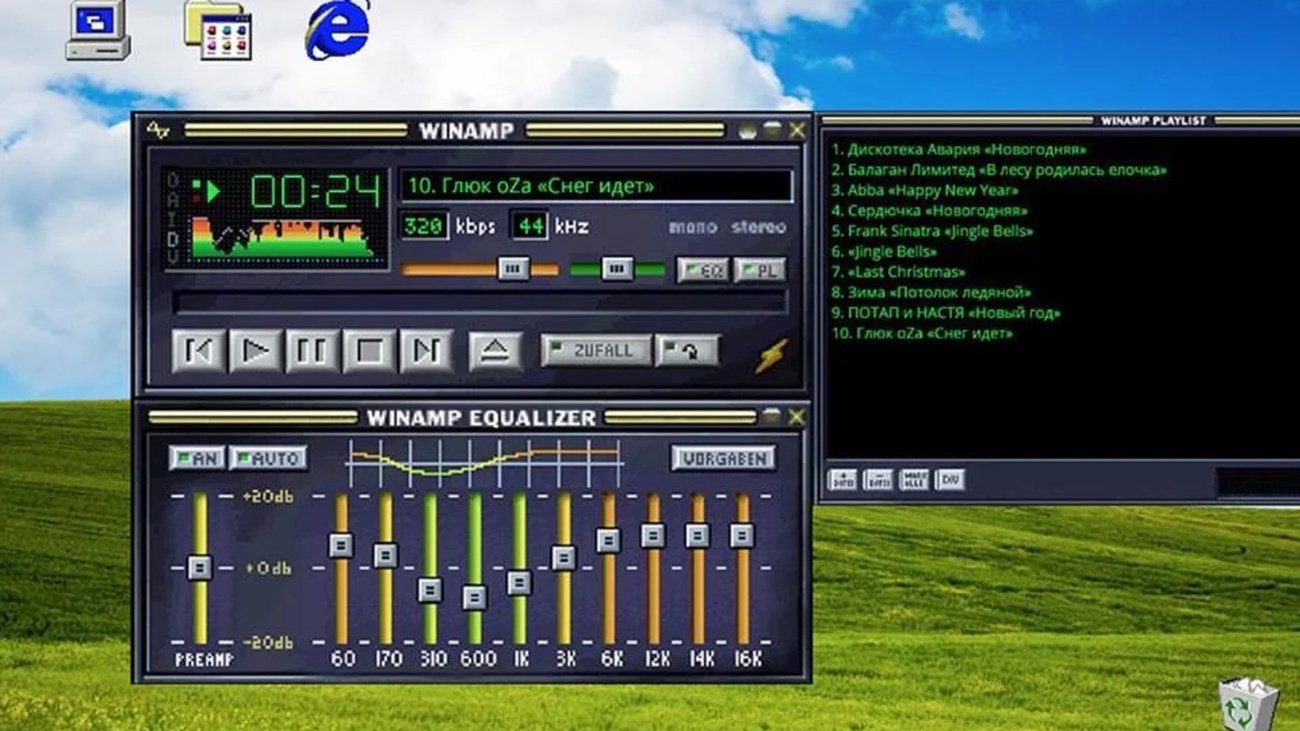This screenshot has height=731, width=1300.
Task: Click the Eject open file button
Action: 495,351
